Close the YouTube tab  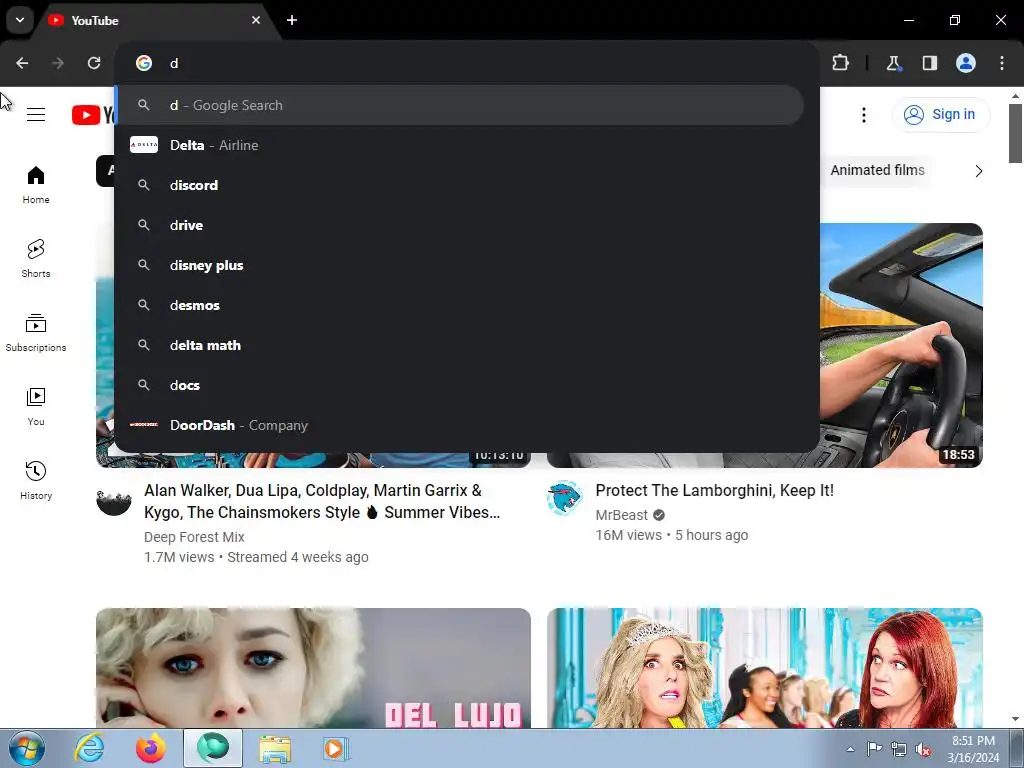pos(256,20)
